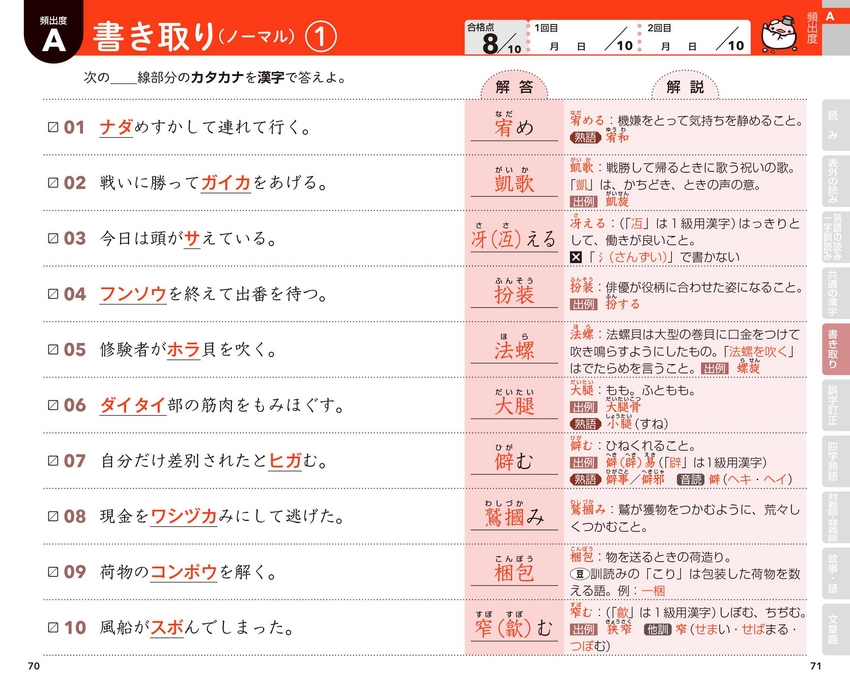Tick the checkbox for question 09
The height and width of the screenshot is (687, 850).
(x=53, y=572)
